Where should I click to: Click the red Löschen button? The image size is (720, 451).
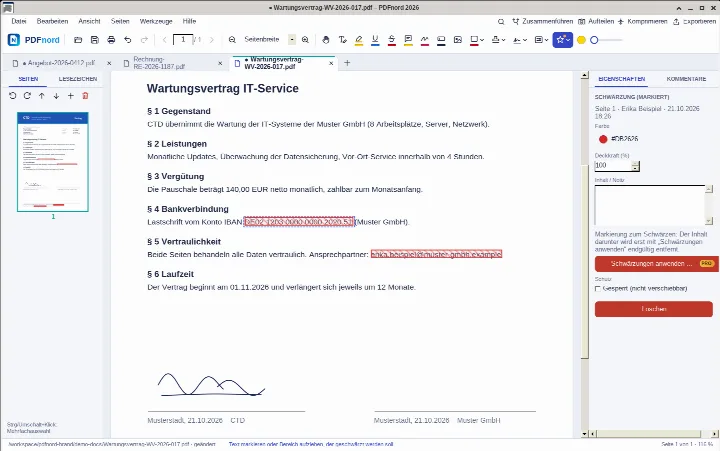tap(654, 309)
